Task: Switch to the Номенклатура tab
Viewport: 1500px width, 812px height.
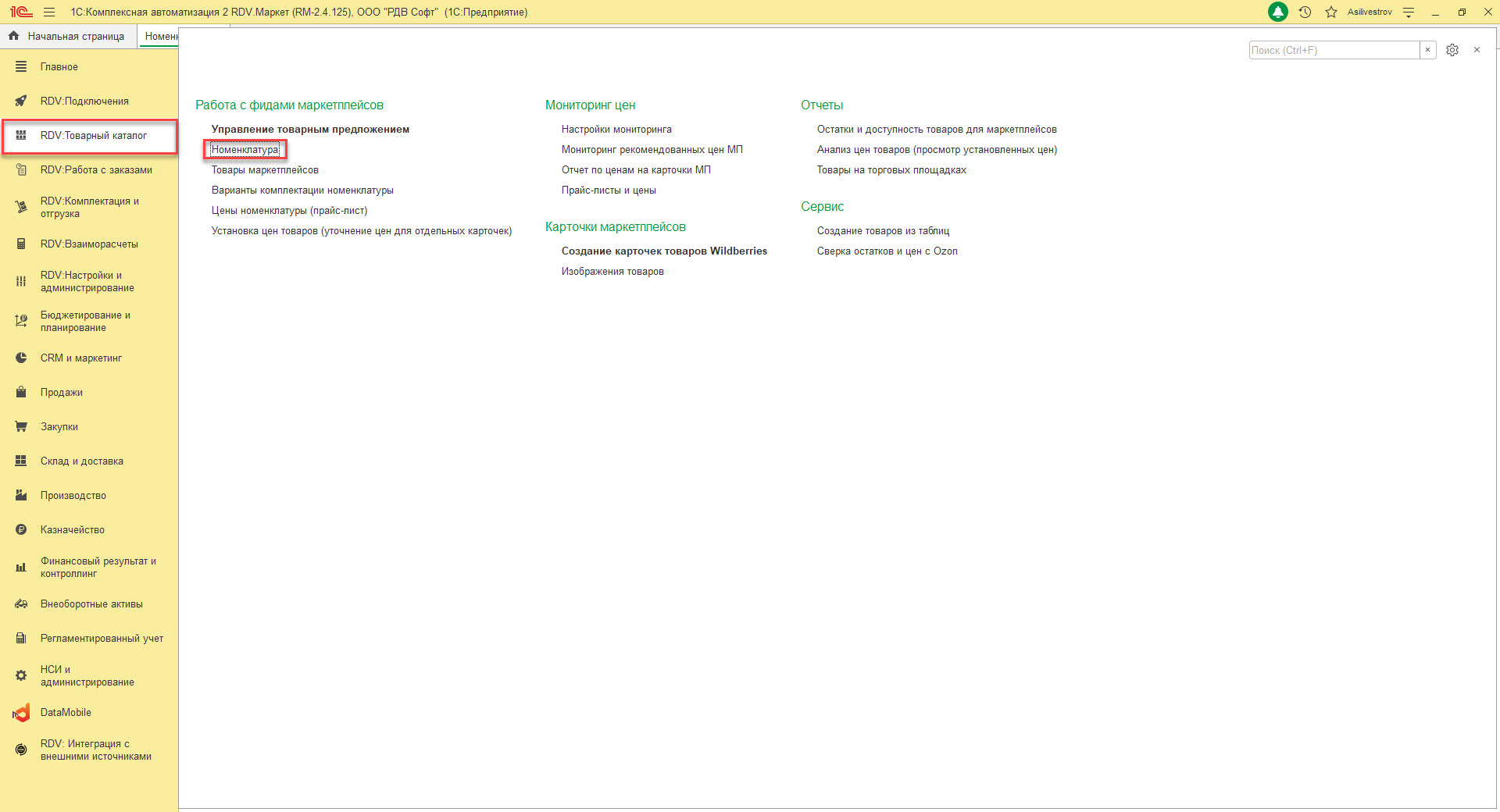Action: point(159,36)
